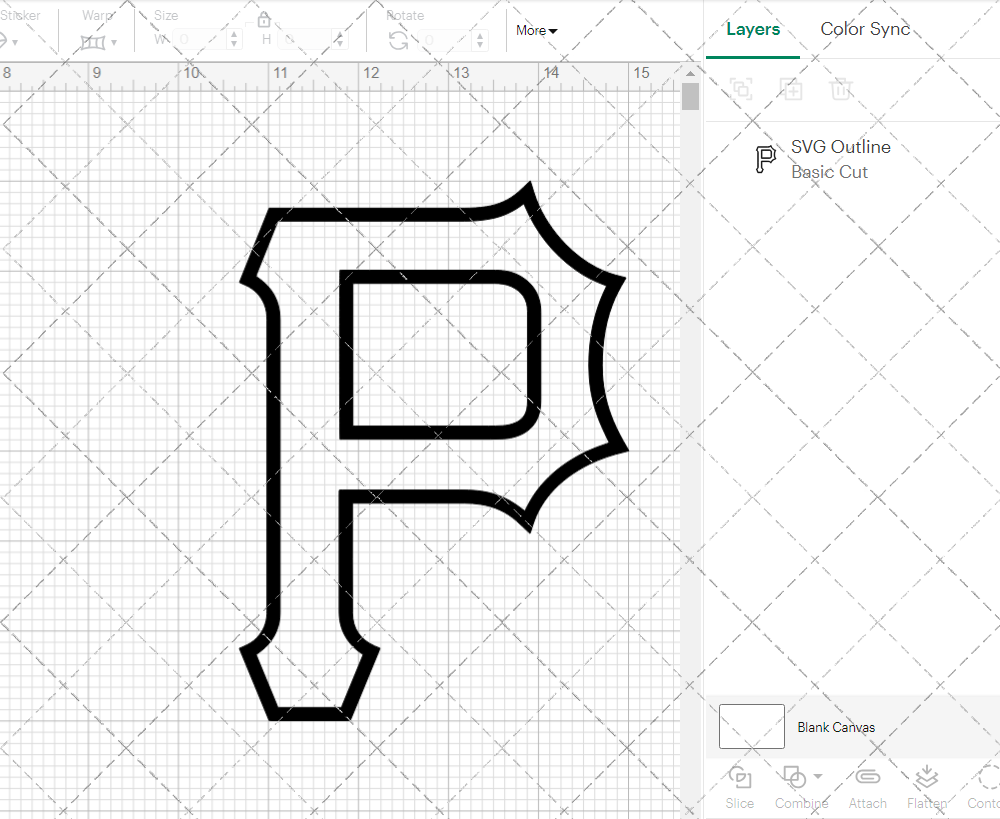
Task: Click the Attach tool
Action: point(867,788)
